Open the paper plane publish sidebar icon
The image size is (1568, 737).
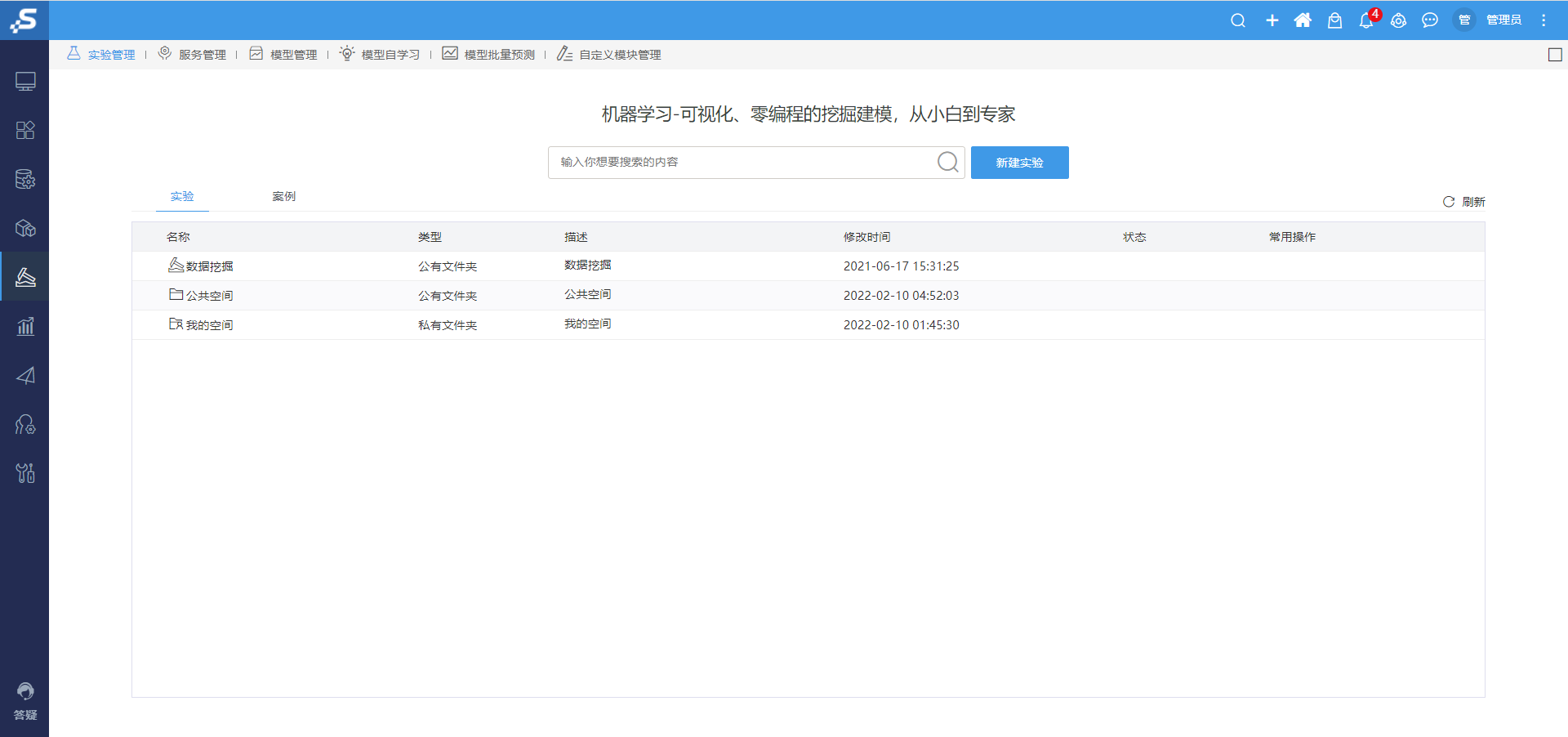pyautogui.click(x=25, y=376)
